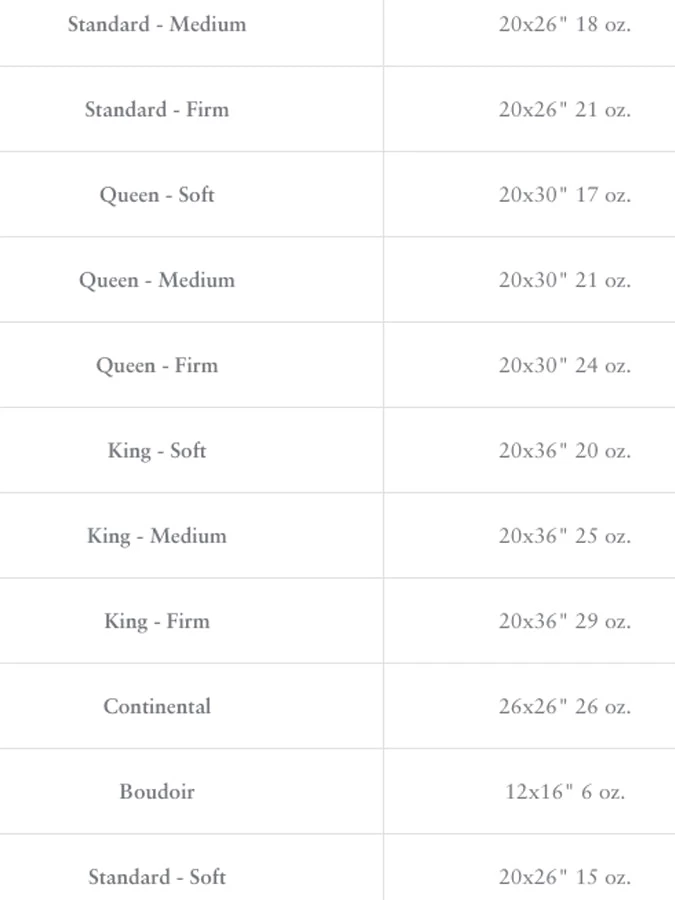Click the Continental row label
This screenshot has width=675, height=900.
(x=157, y=706)
